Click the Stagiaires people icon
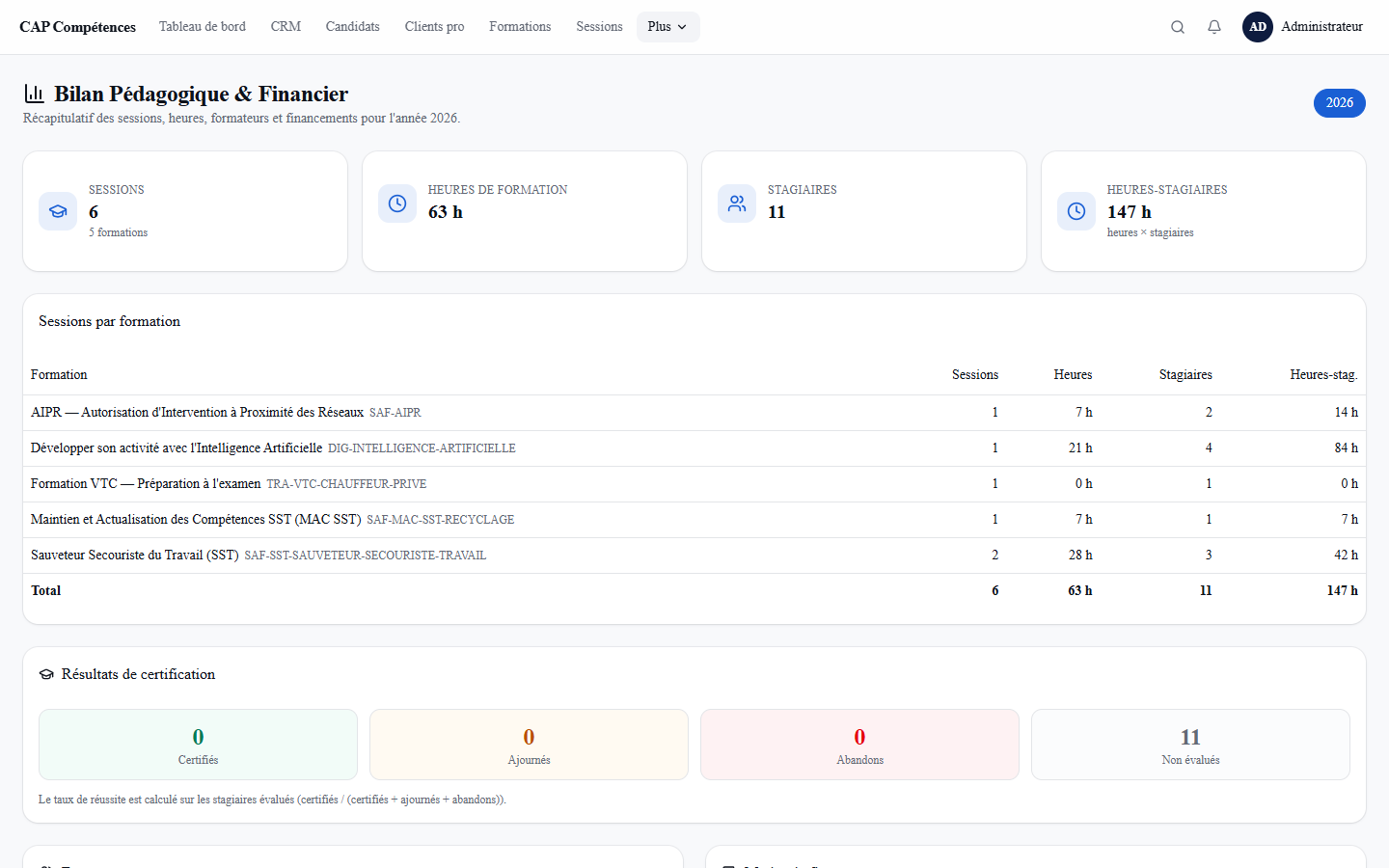The image size is (1389, 868). (737, 203)
